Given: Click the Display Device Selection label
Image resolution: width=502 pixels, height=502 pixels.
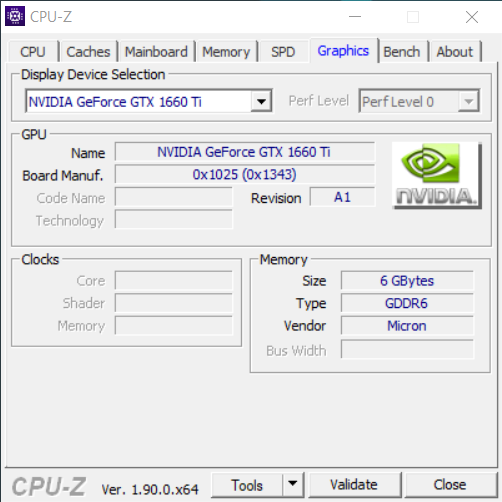Looking at the screenshot, I should point(93,75).
